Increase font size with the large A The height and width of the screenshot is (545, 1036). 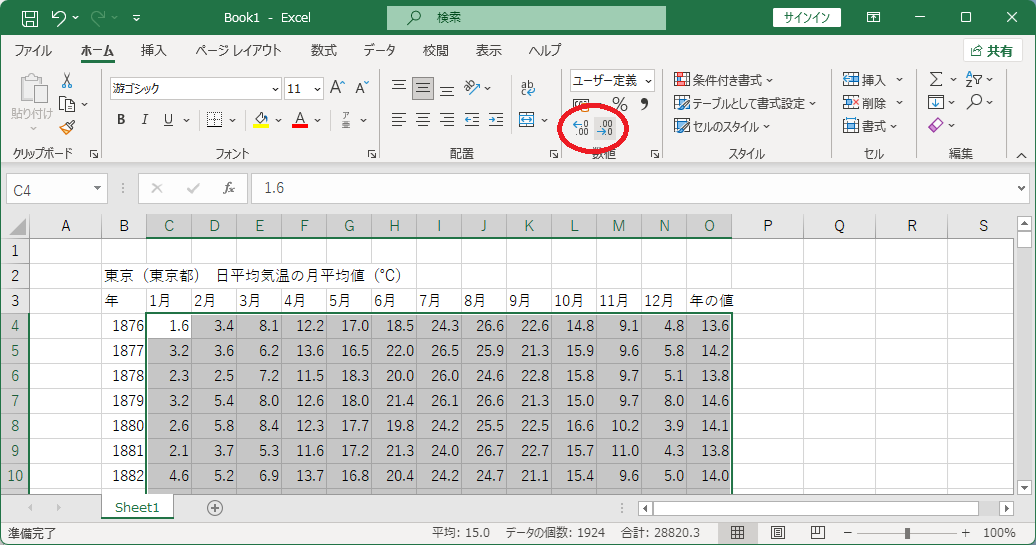point(337,88)
